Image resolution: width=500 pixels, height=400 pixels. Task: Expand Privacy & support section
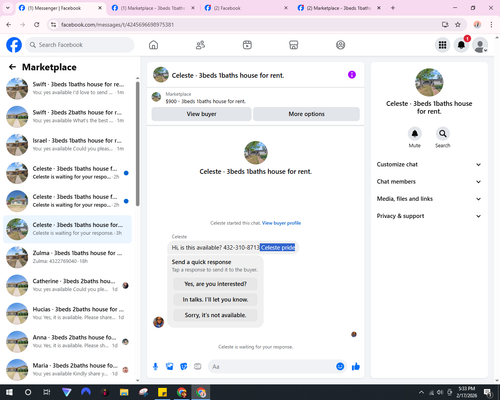[x=429, y=216]
